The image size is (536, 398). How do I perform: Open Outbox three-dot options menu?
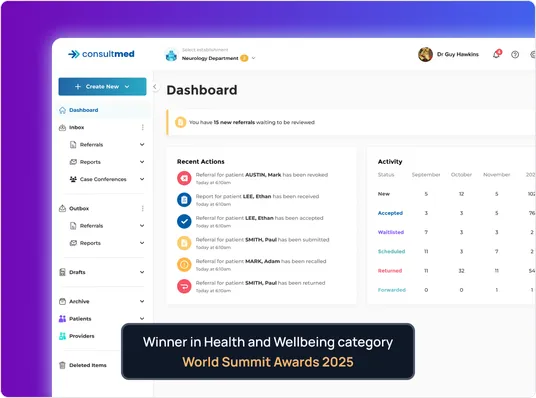(x=143, y=208)
